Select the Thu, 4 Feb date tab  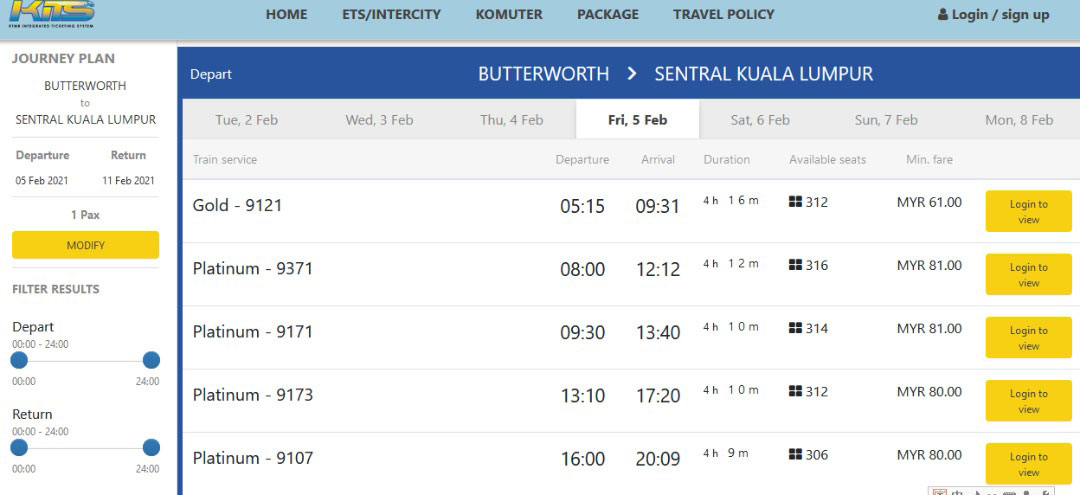pyautogui.click(x=512, y=120)
